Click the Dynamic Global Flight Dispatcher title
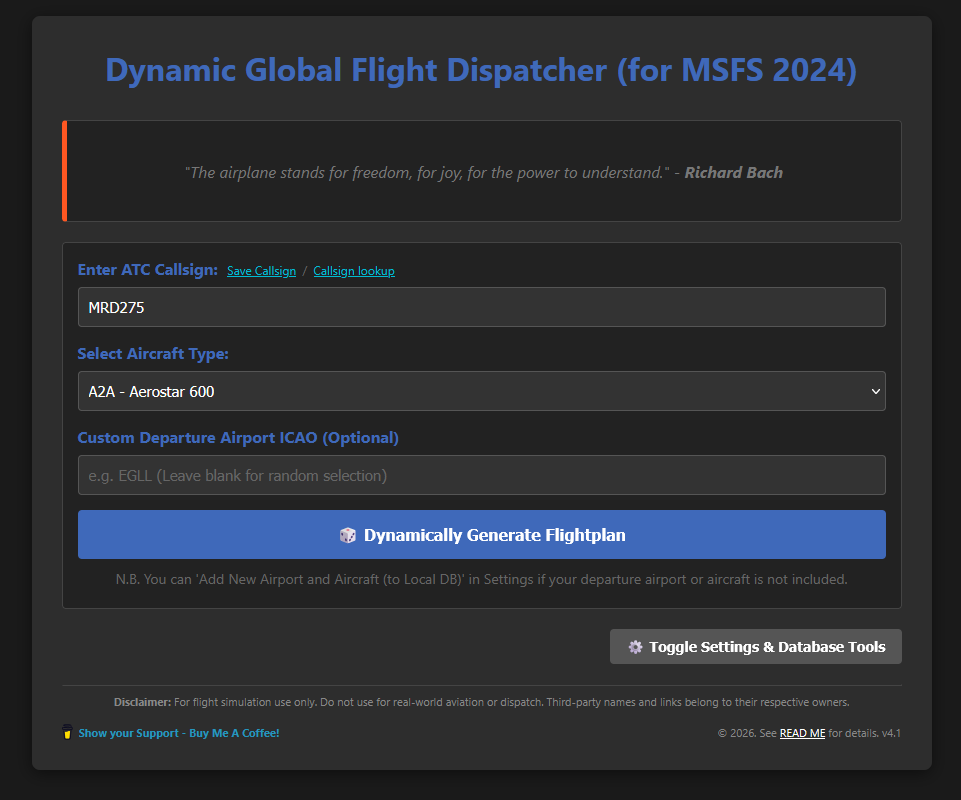 tap(481, 70)
